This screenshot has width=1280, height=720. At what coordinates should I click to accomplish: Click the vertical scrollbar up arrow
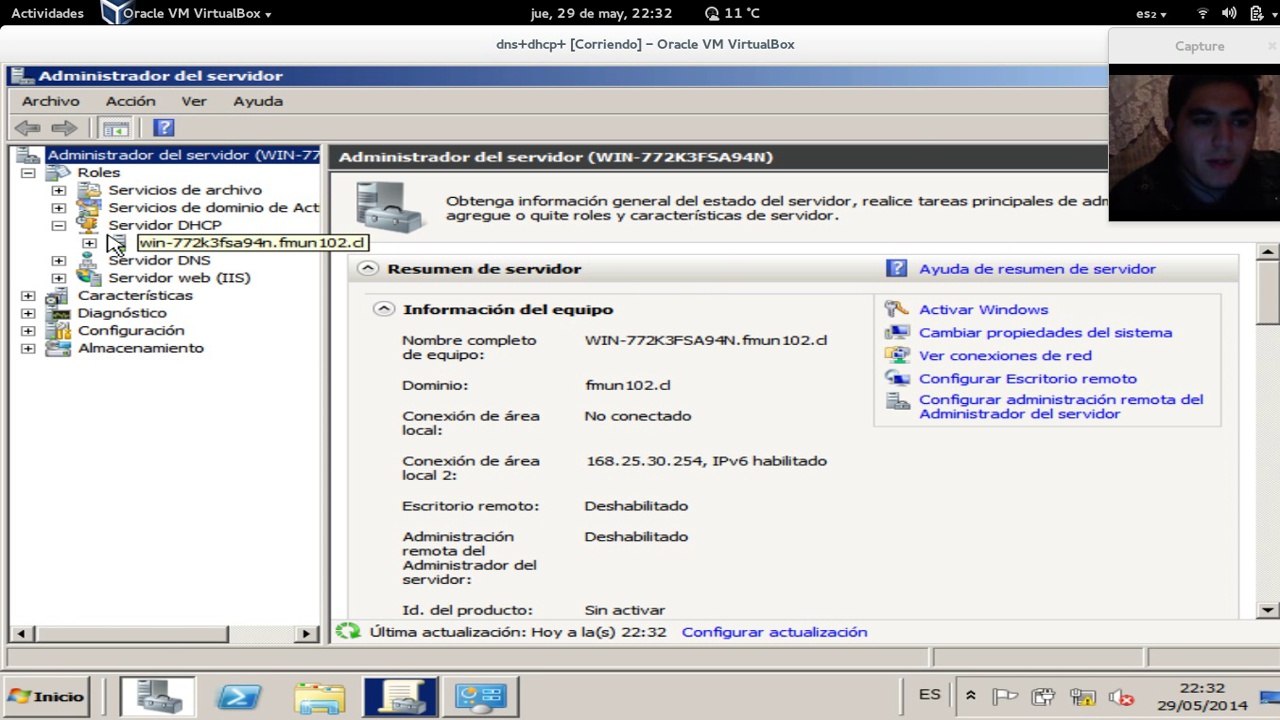click(x=1268, y=252)
